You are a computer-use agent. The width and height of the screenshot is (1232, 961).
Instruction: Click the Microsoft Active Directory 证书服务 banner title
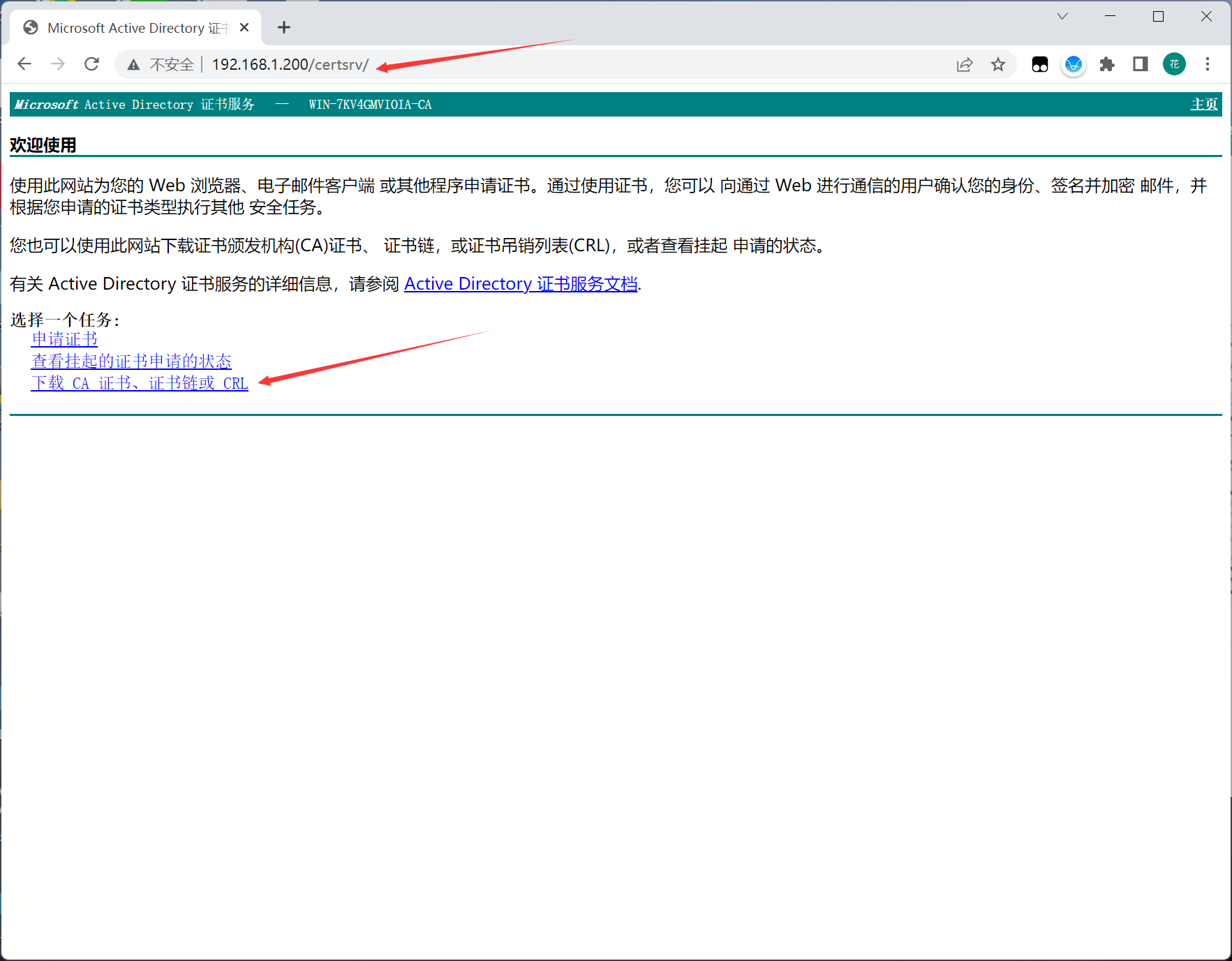click(x=135, y=104)
